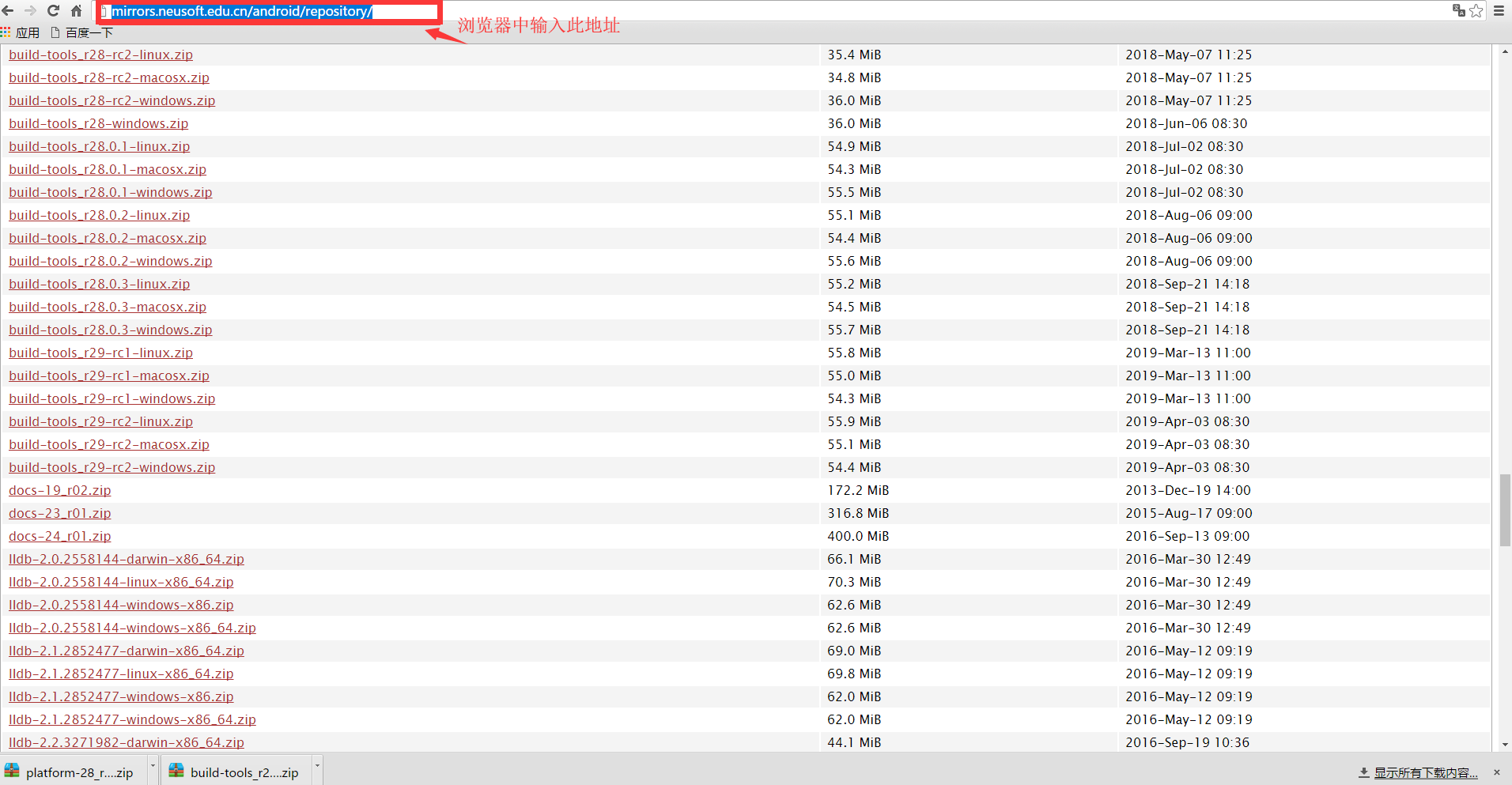Open the browser hamburger menu
The width and height of the screenshot is (1512, 785).
(x=1499, y=10)
